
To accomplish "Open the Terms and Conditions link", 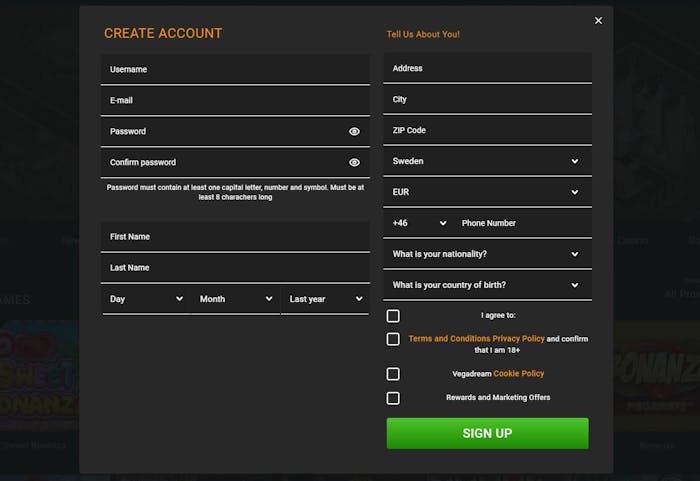I will [x=450, y=339].
